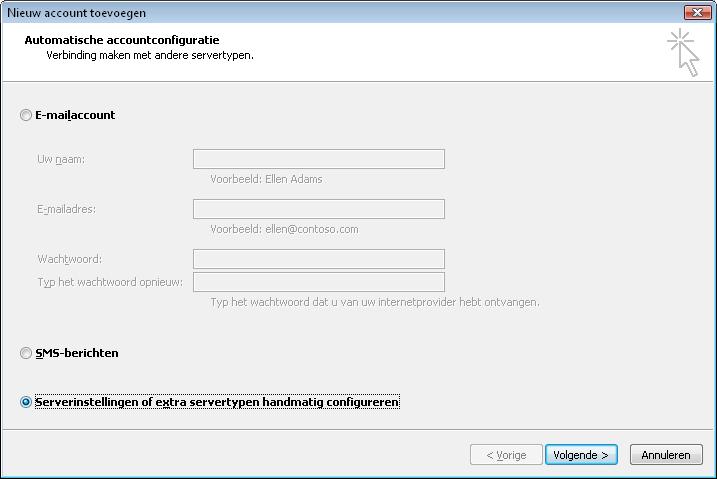Click the internetprovider password hint text
Screen dimensions: 717x479
coord(375,302)
